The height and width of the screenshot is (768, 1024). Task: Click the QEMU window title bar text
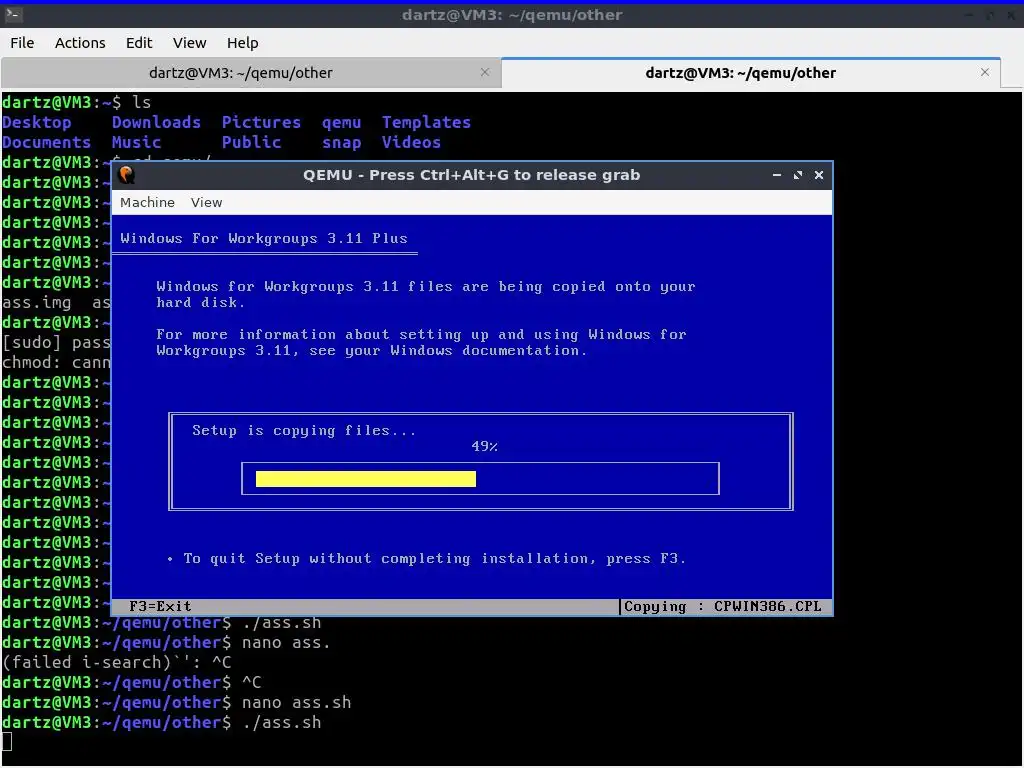pyautogui.click(x=472, y=175)
